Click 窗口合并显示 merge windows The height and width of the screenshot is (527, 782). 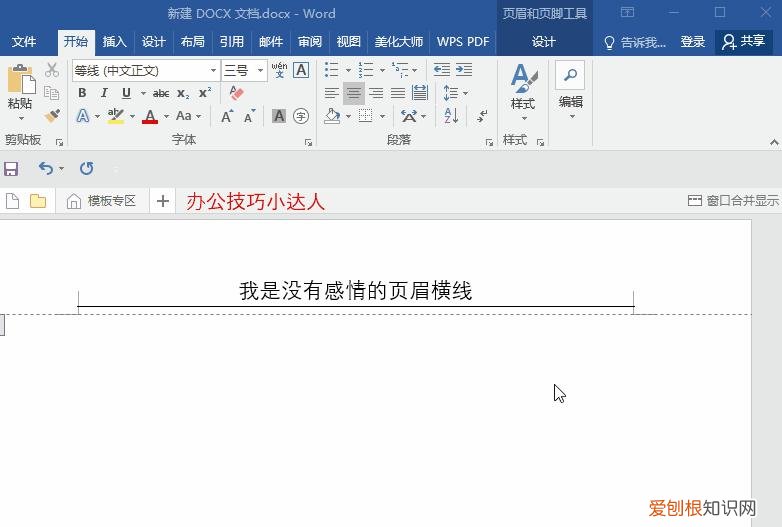[x=733, y=201]
